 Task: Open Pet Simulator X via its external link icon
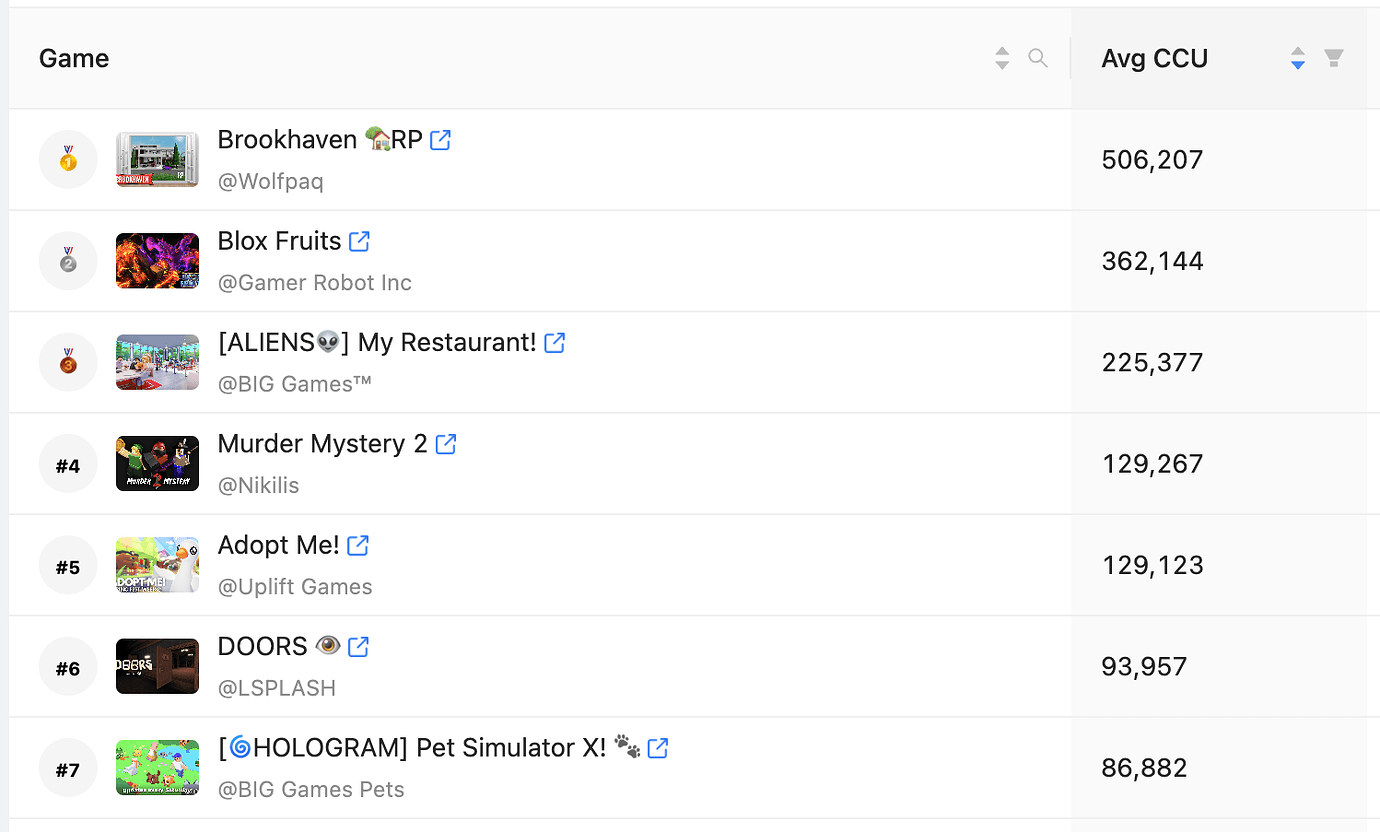click(x=657, y=748)
